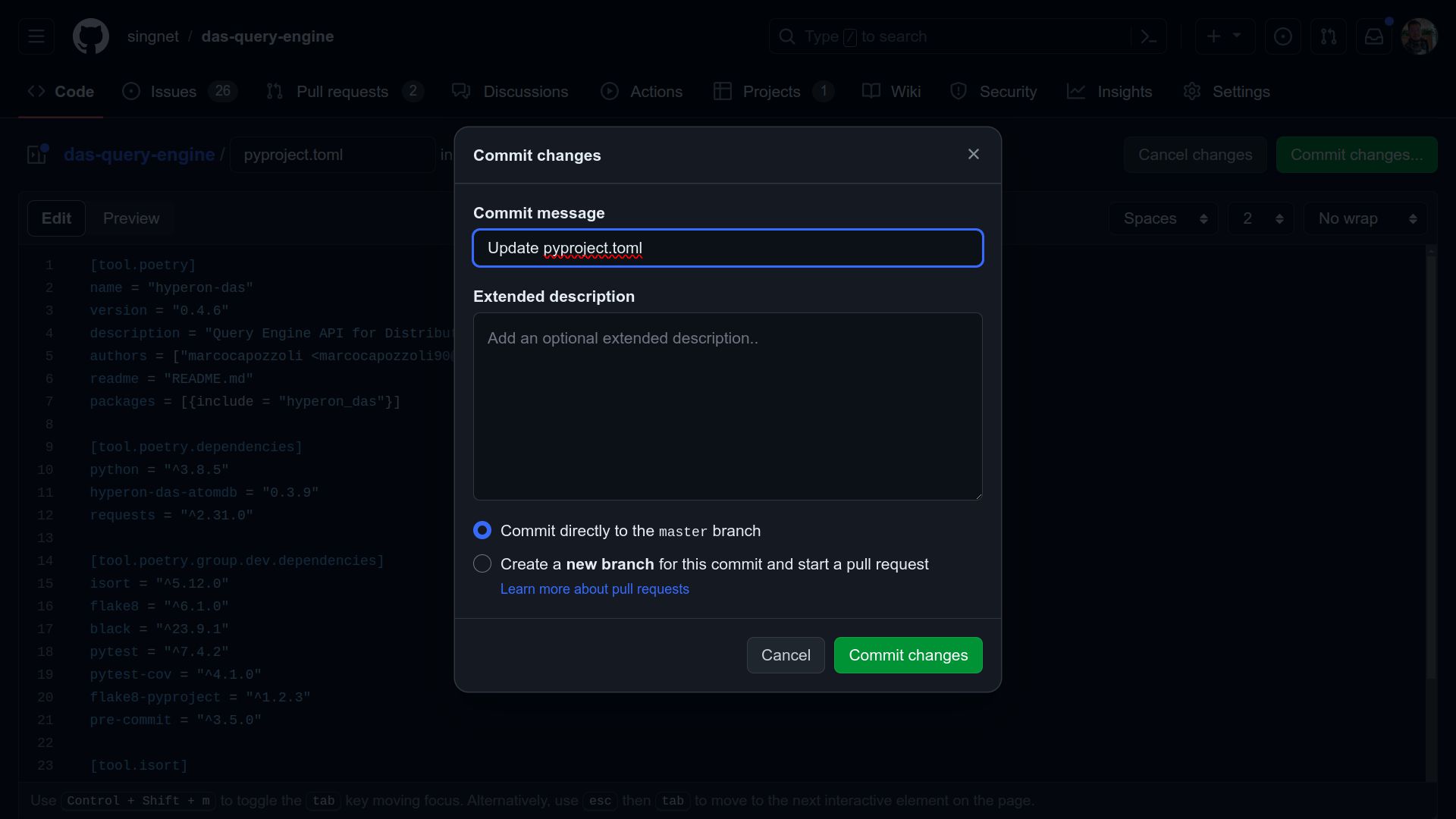Click the singnet owner link
Screen dimensions: 1456x819
153,36
